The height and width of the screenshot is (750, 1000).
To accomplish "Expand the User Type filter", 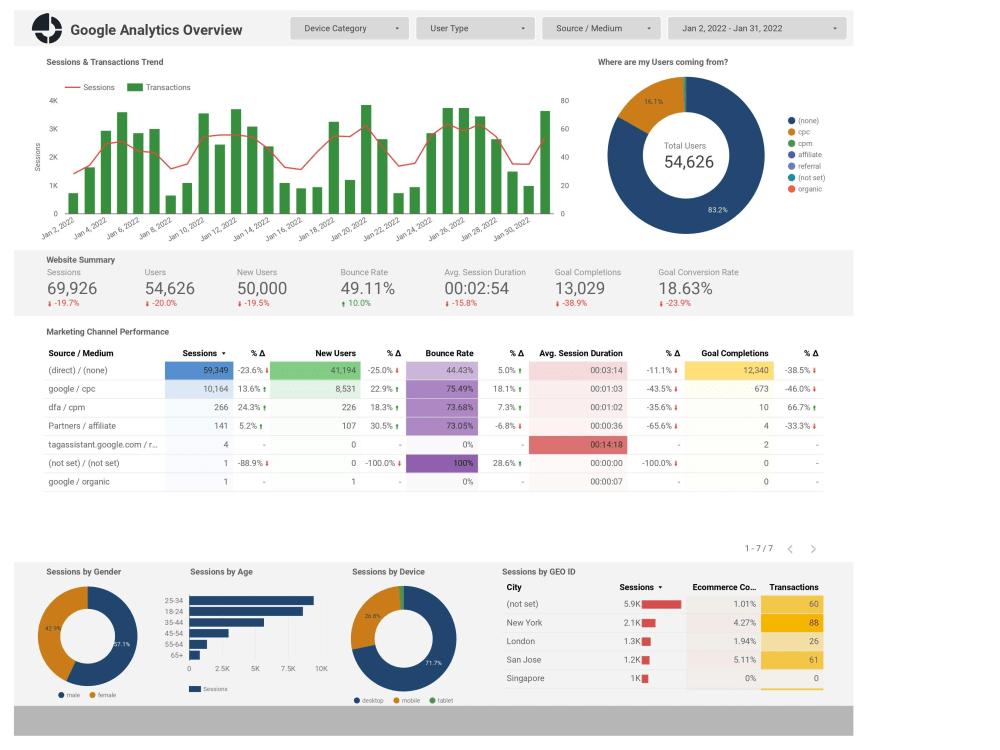I will point(475,29).
